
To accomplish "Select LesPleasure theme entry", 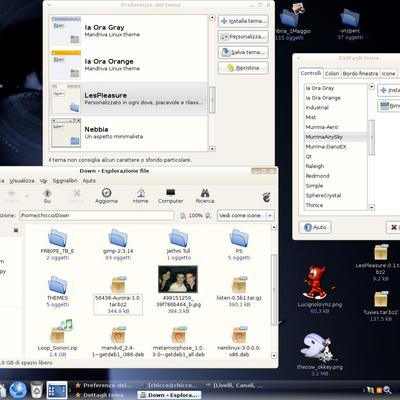I will click(128, 99).
